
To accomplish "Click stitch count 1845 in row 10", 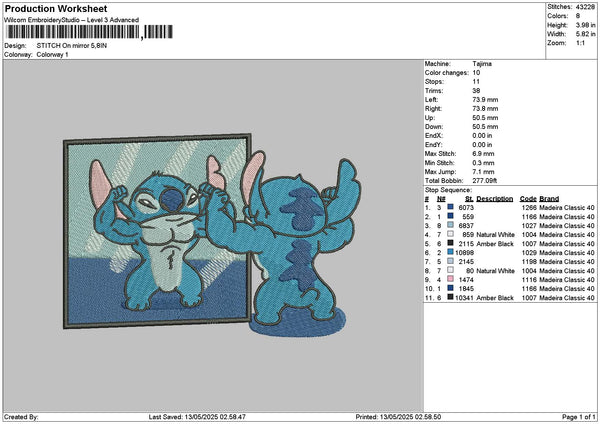I will pyautogui.click(x=466, y=289).
